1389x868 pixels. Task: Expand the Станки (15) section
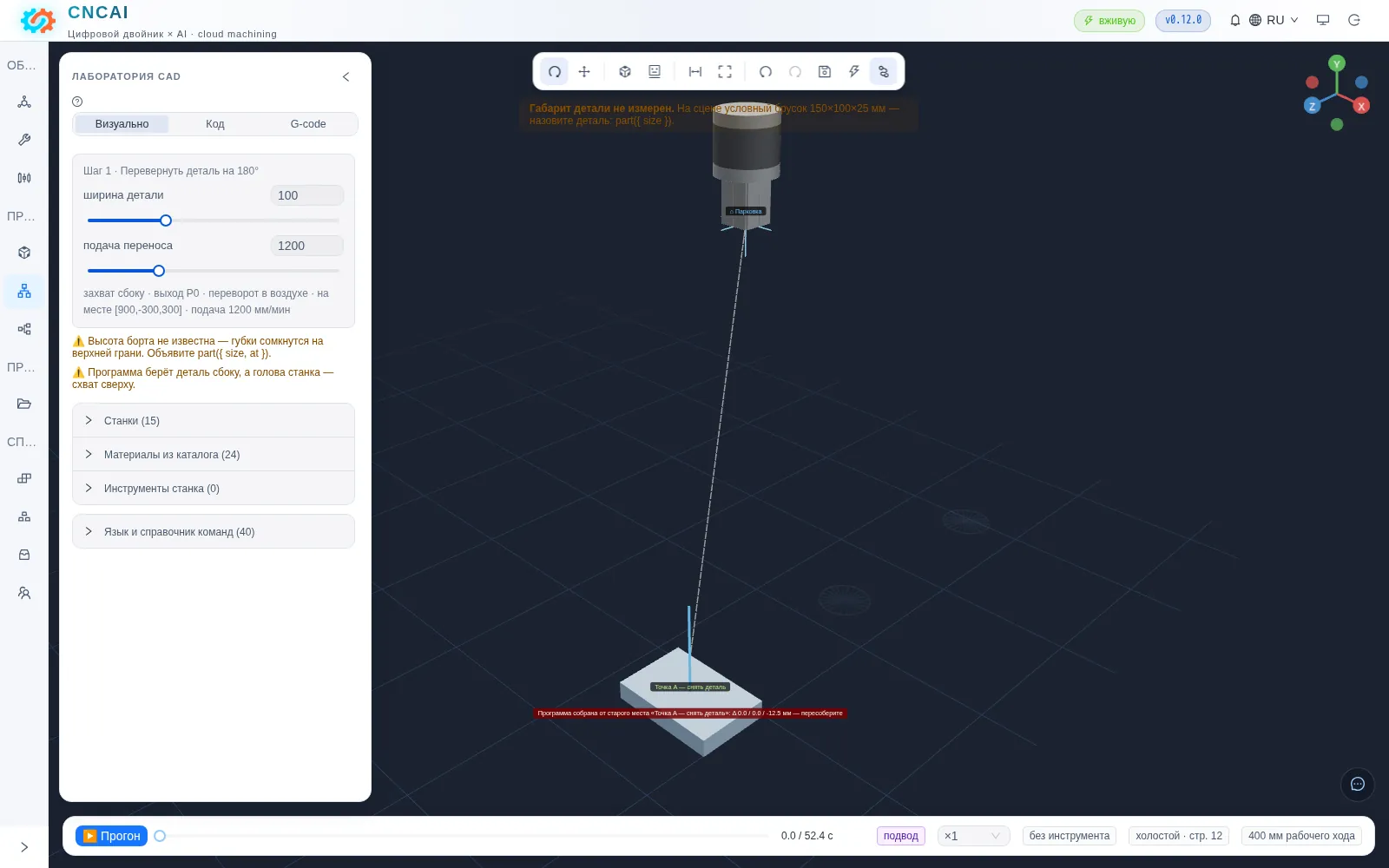click(x=214, y=421)
